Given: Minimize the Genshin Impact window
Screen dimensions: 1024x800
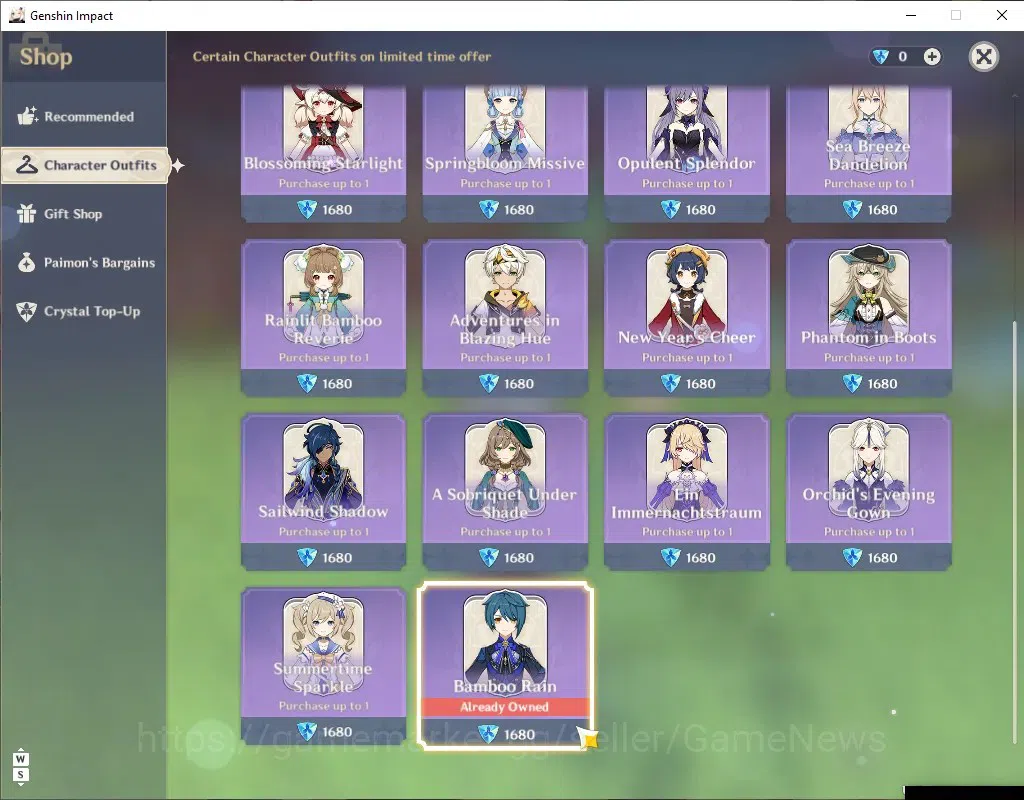Looking at the screenshot, I should [x=911, y=15].
